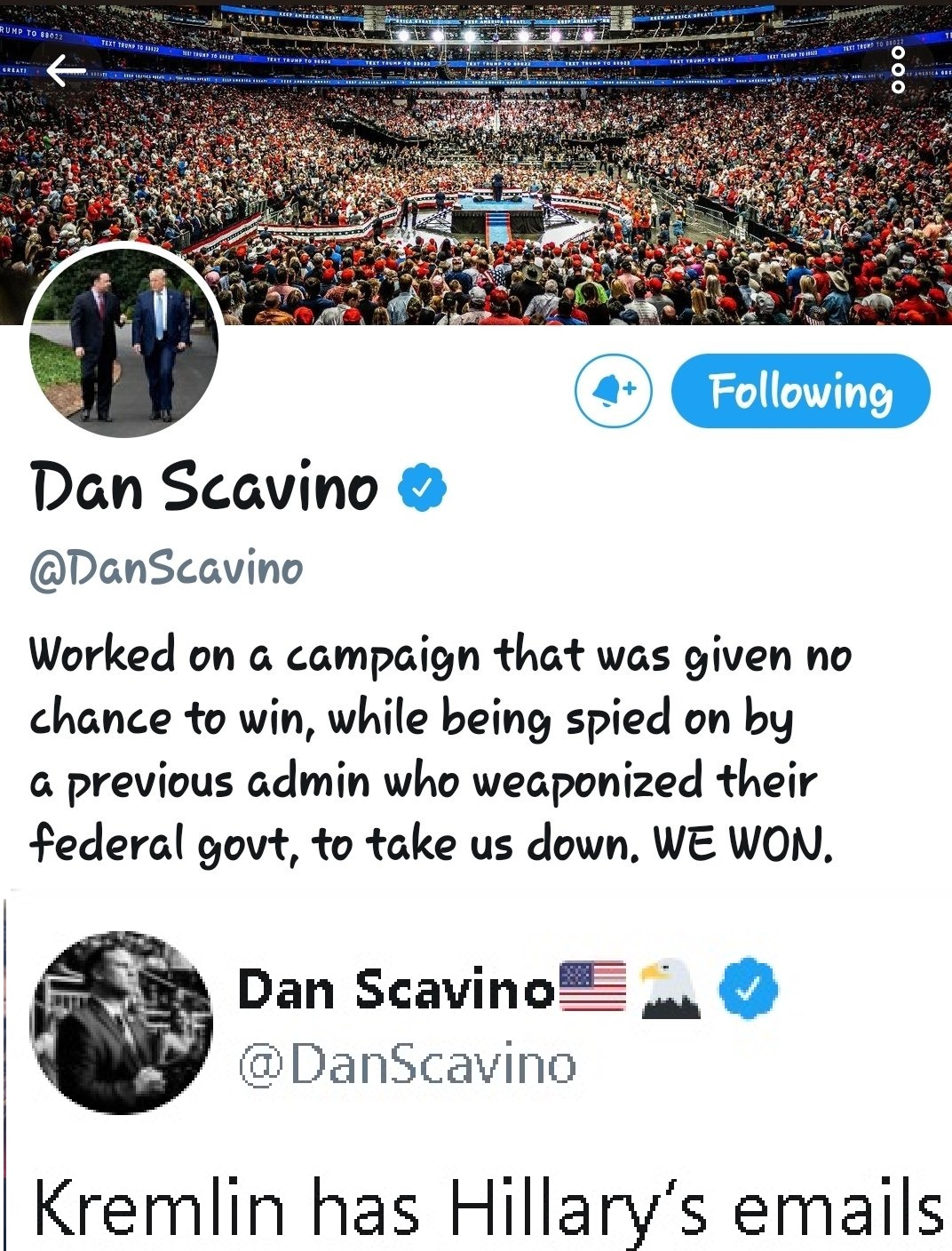The width and height of the screenshot is (952, 1251).
Task: Tap the back arrow icon
Action: coord(66,70)
